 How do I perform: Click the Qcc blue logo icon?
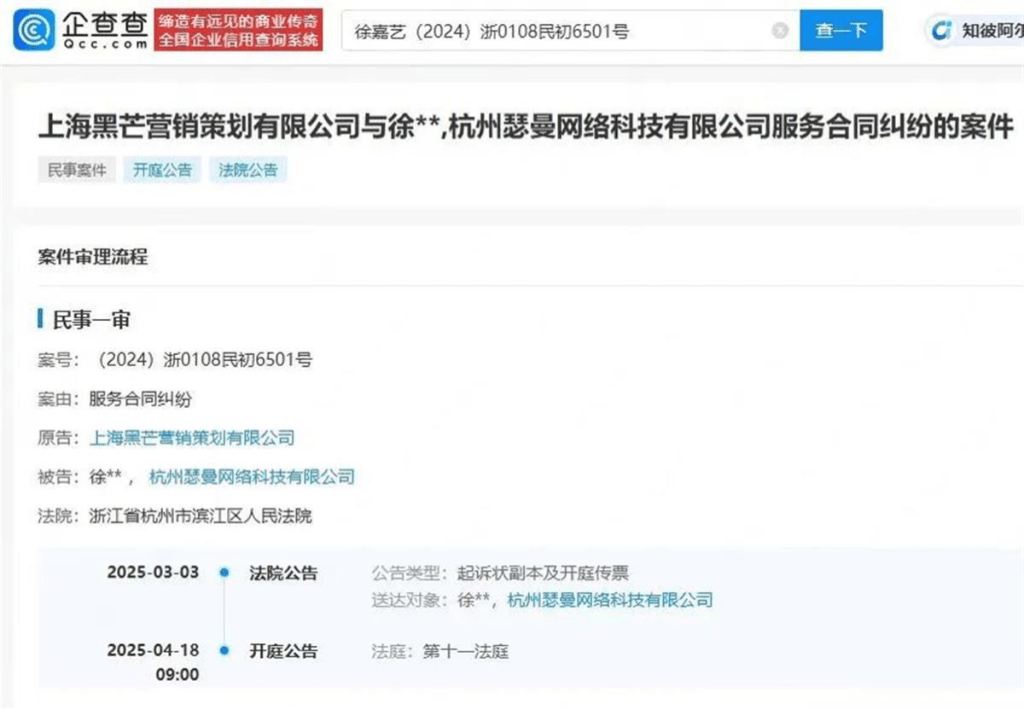point(34,29)
